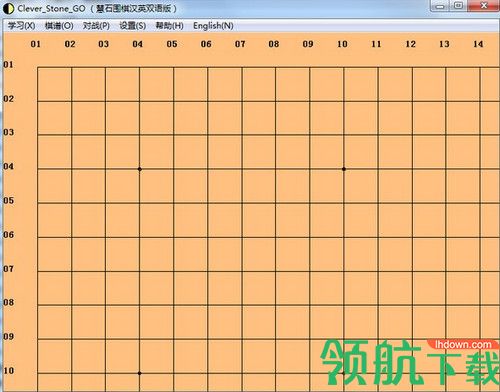Maximize the Clever_Stone_GO window

[x=459, y=6]
